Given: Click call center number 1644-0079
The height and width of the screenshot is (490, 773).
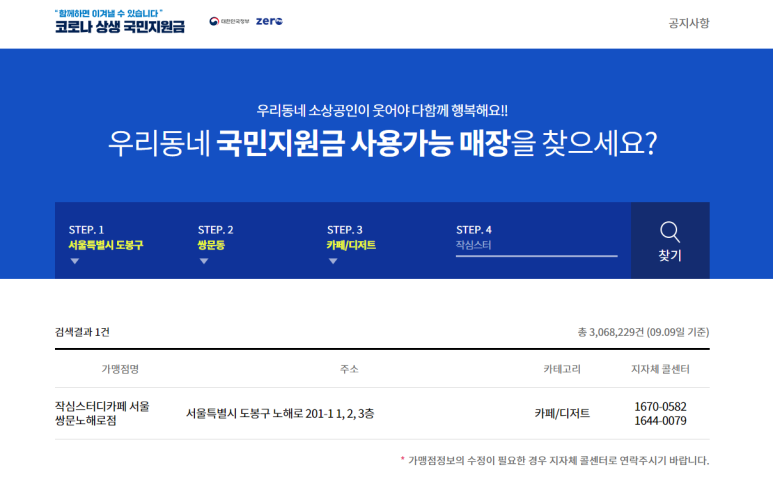Looking at the screenshot, I should pyautogui.click(x=660, y=421).
